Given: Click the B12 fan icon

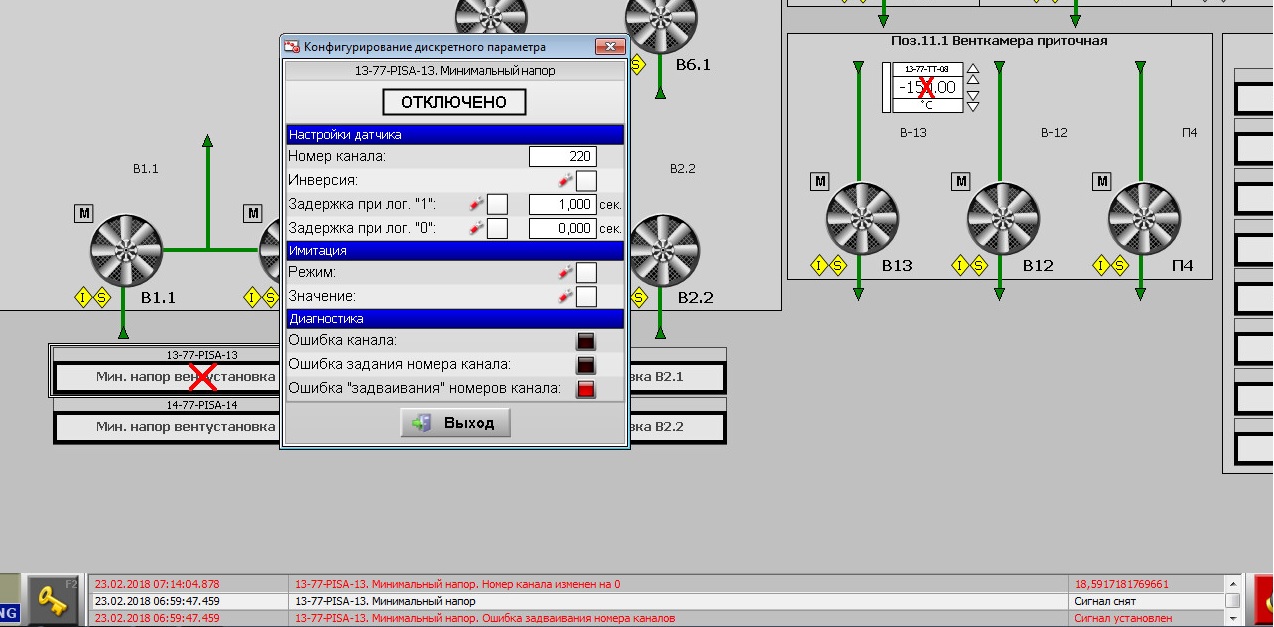Looking at the screenshot, I should tap(1002, 219).
